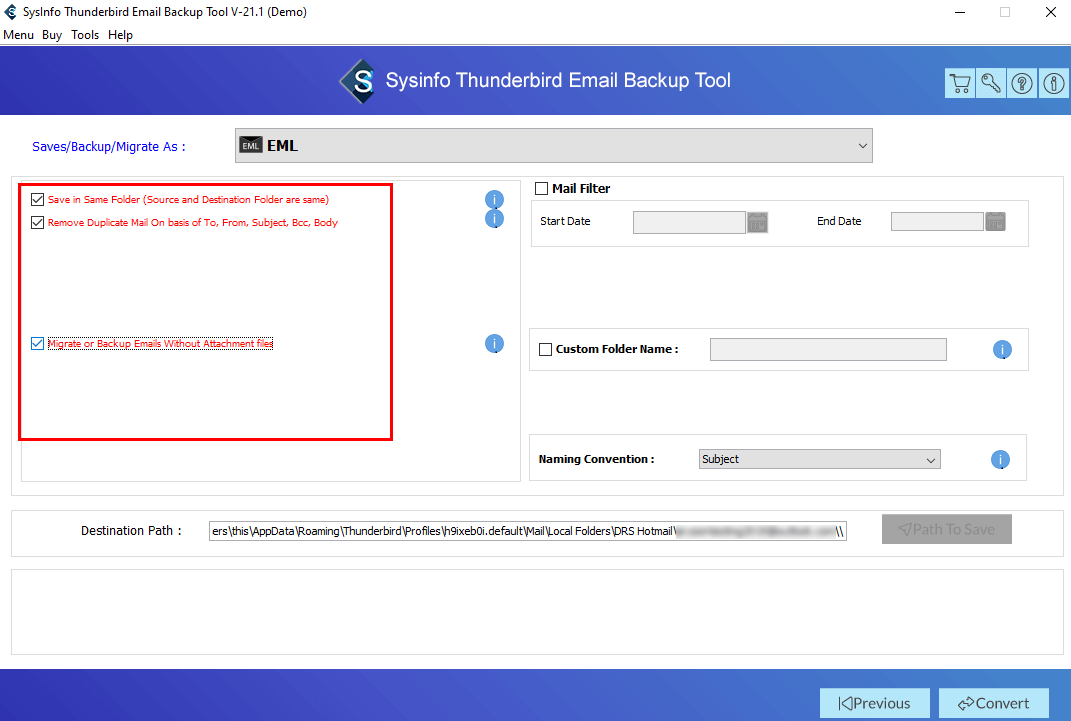Open the shopping cart buy icon
The height and width of the screenshot is (721, 1071).
(960, 83)
